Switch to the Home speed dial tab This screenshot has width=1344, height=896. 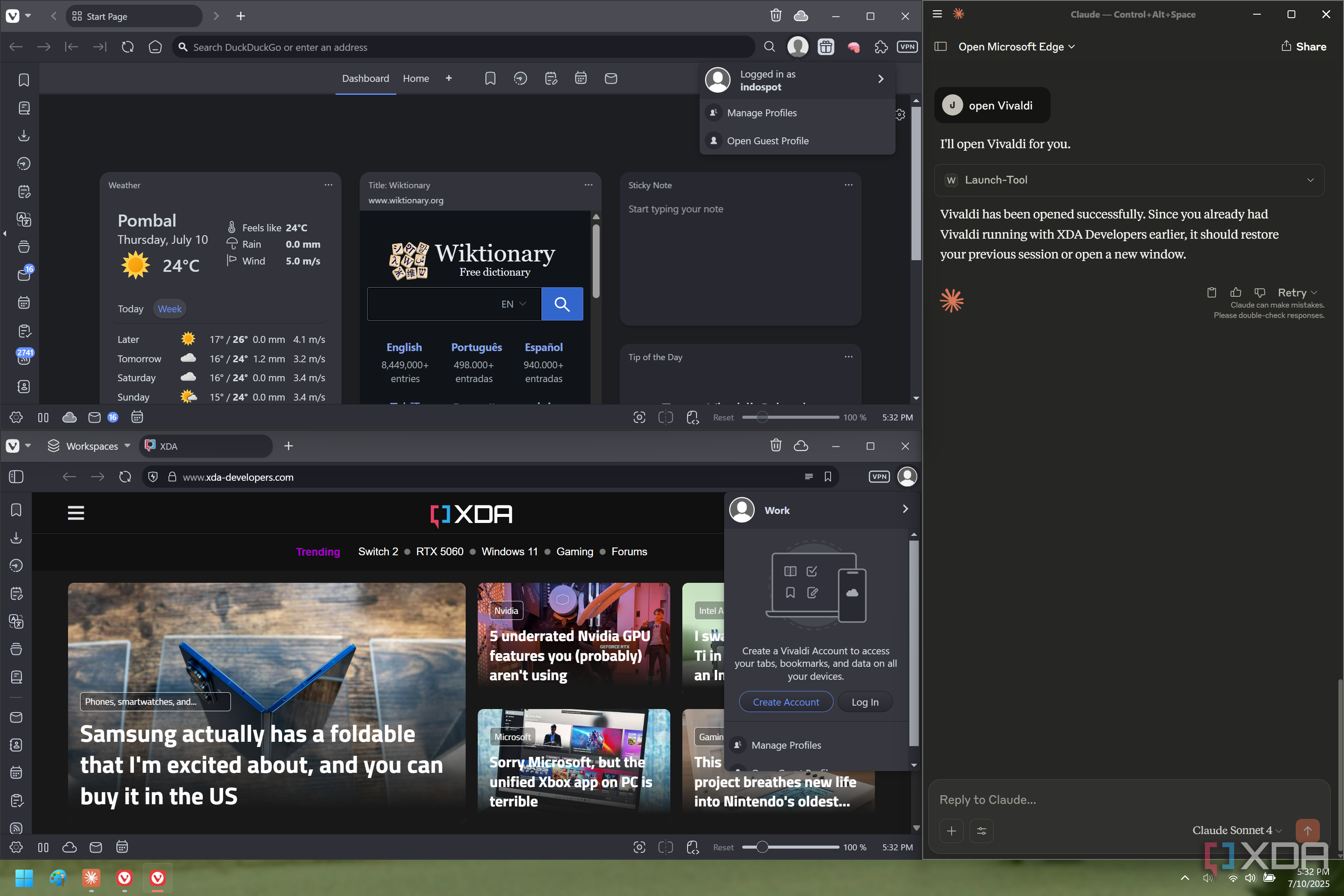click(x=415, y=78)
